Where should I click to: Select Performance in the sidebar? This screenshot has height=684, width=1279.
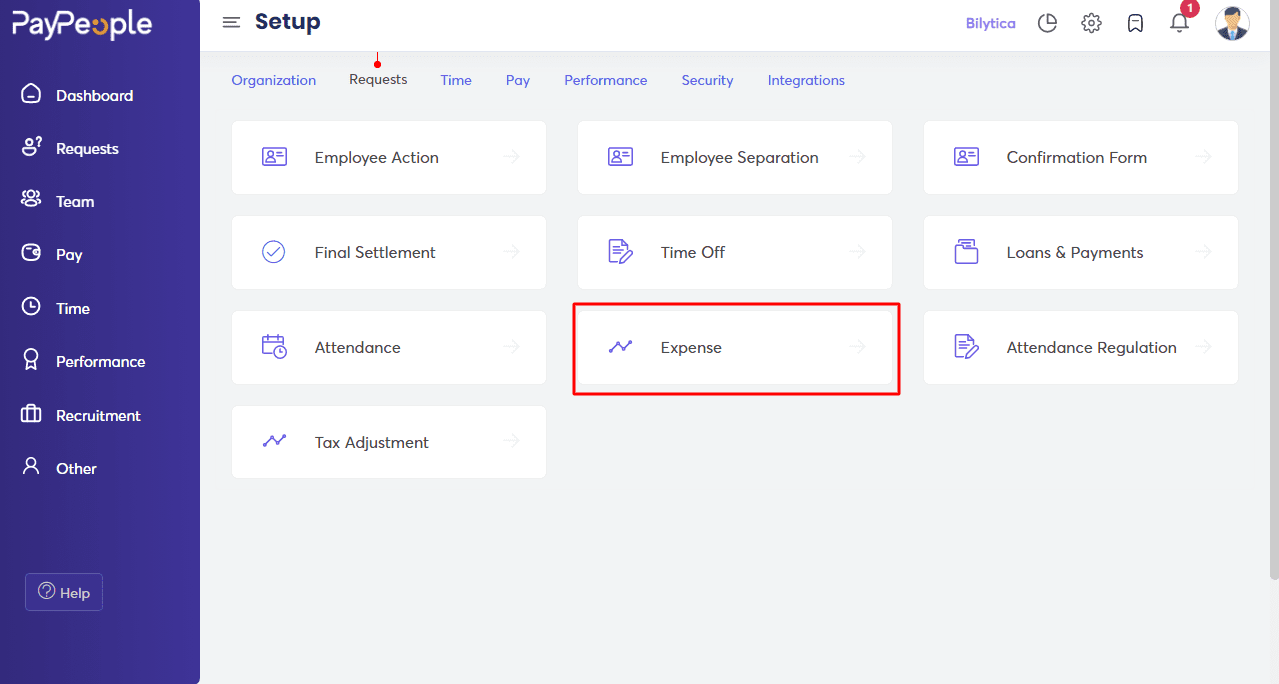click(100, 361)
